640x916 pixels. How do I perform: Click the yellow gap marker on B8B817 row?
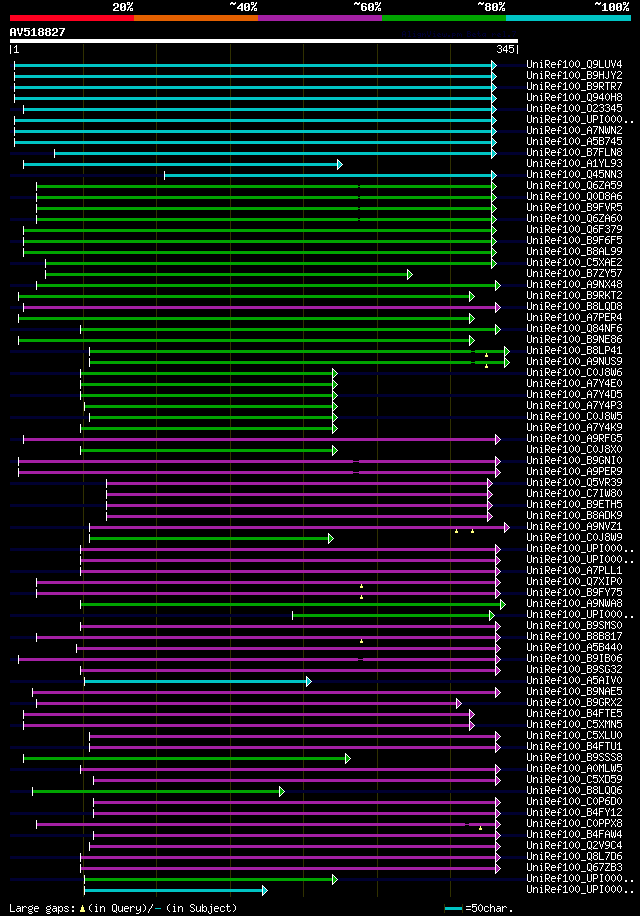click(361, 641)
